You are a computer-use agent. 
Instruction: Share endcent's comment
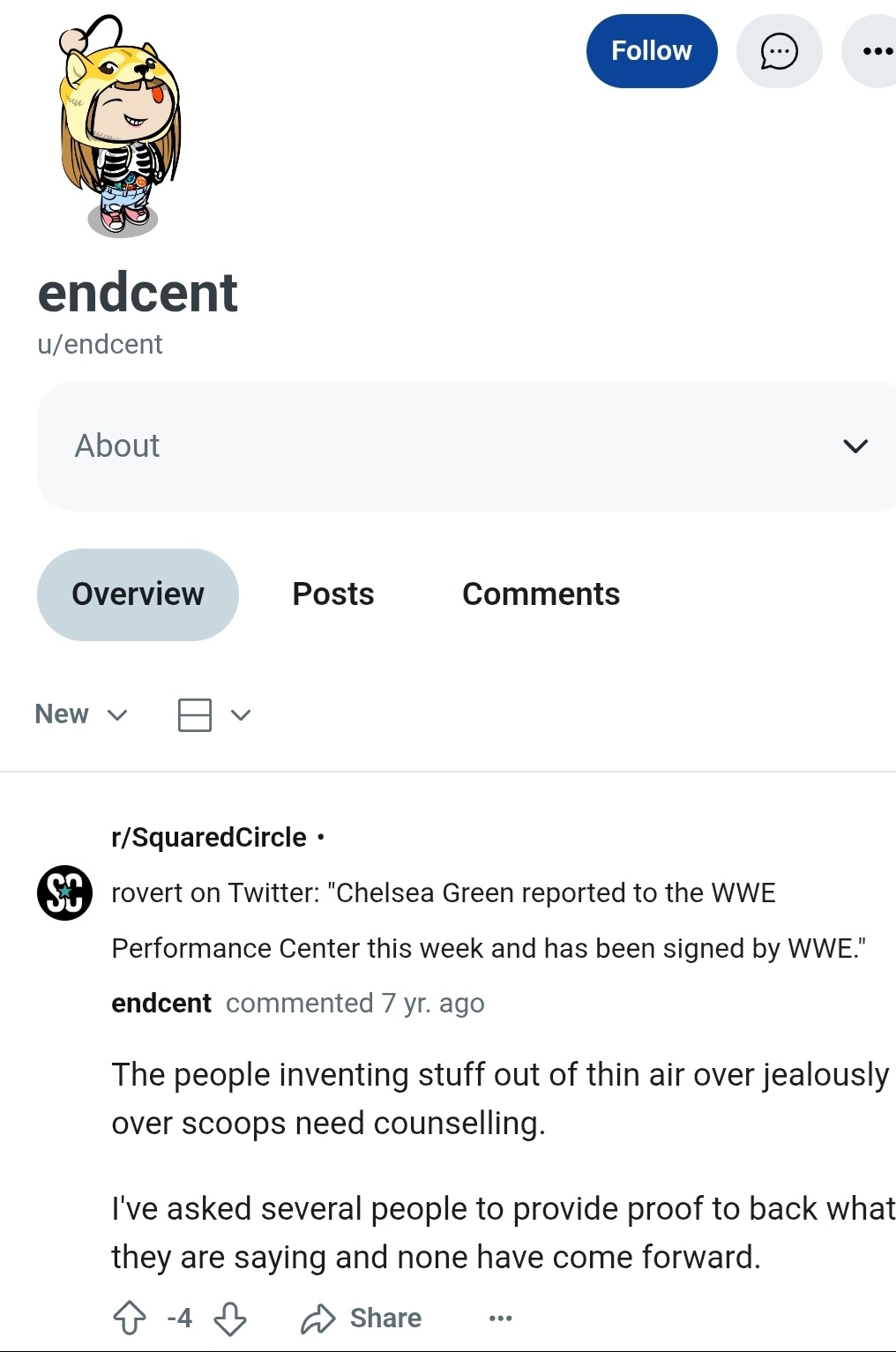pyautogui.click(x=362, y=1318)
